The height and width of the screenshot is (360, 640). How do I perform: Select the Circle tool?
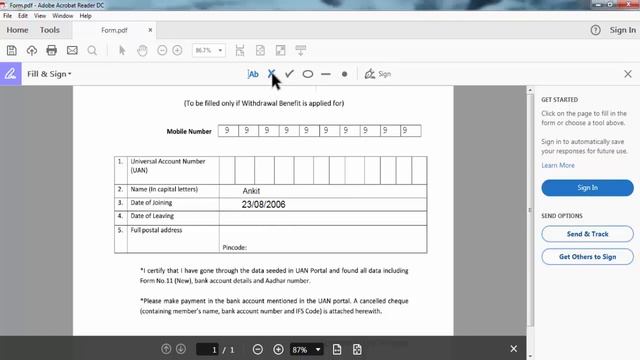point(308,74)
